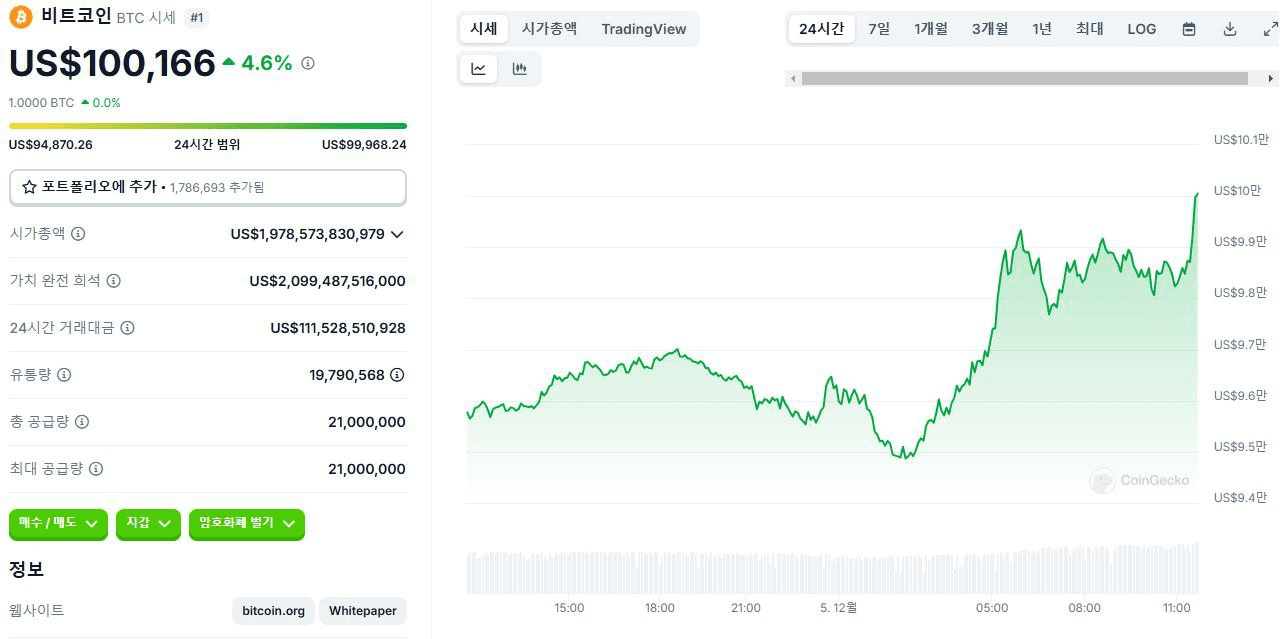
Task: Click the US$94,870.26 24h low value
Action: click(51, 144)
